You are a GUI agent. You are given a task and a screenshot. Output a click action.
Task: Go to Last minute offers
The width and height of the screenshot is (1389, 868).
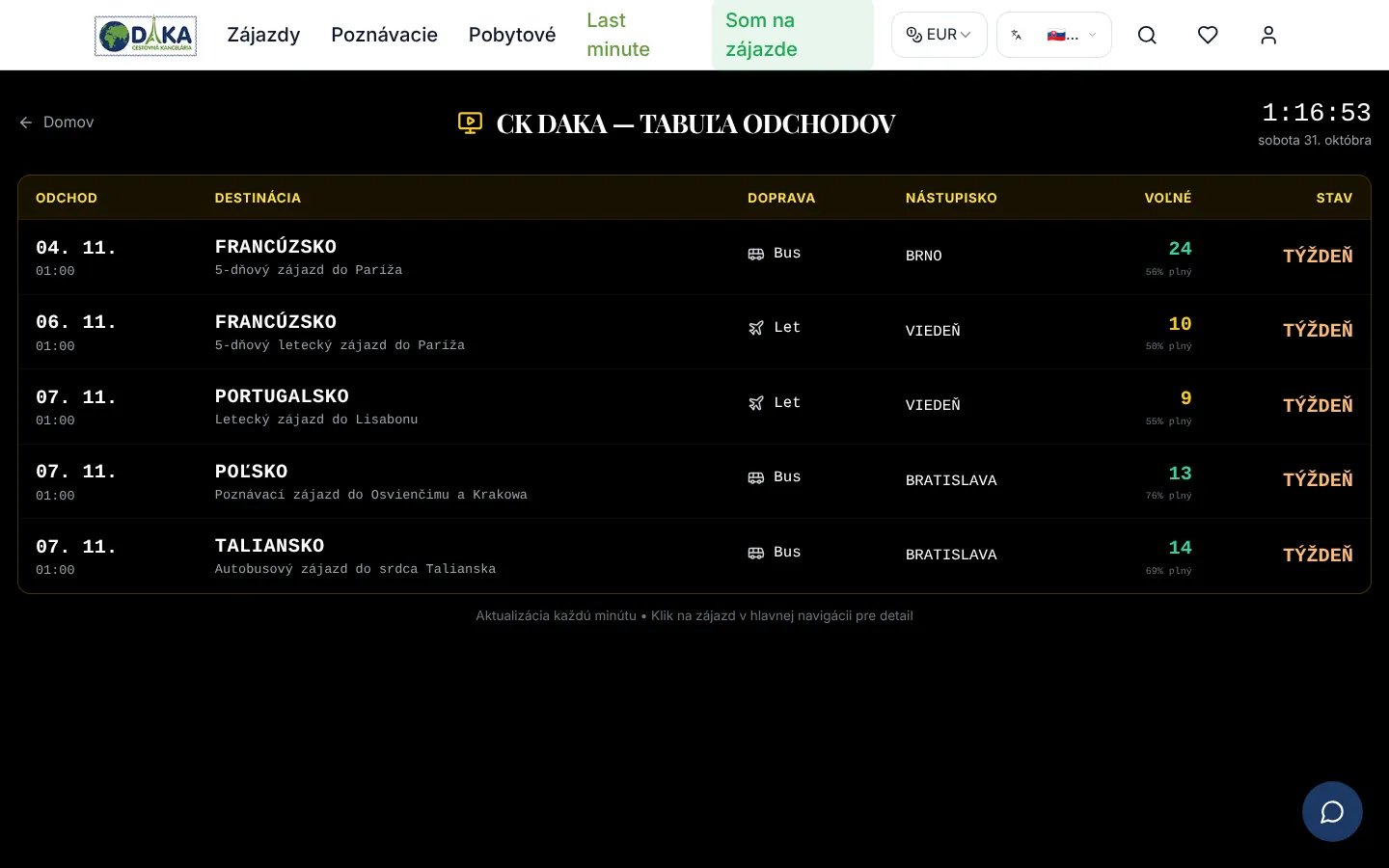pos(618,35)
